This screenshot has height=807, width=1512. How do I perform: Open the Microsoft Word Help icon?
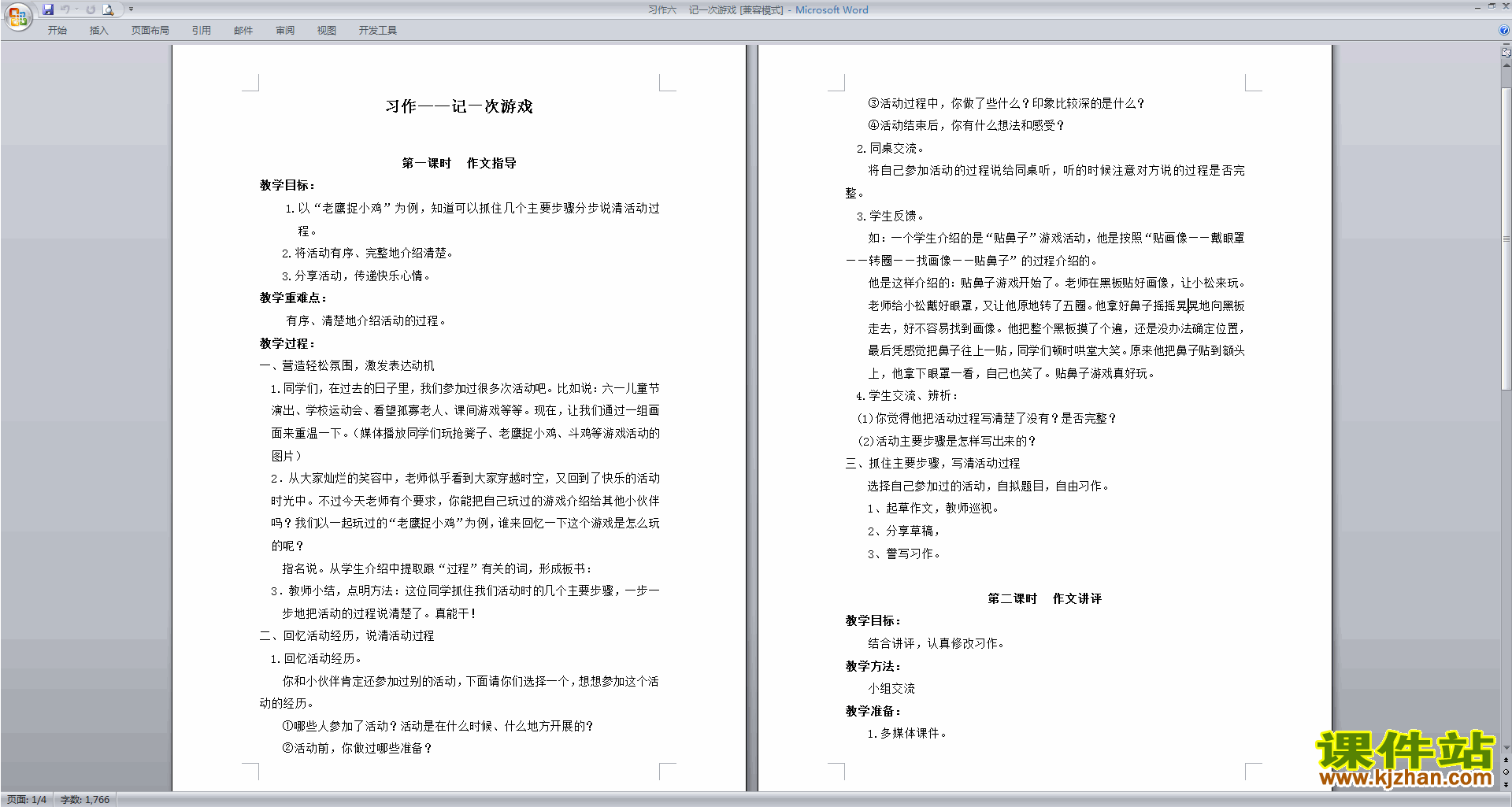tap(1504, 30)
